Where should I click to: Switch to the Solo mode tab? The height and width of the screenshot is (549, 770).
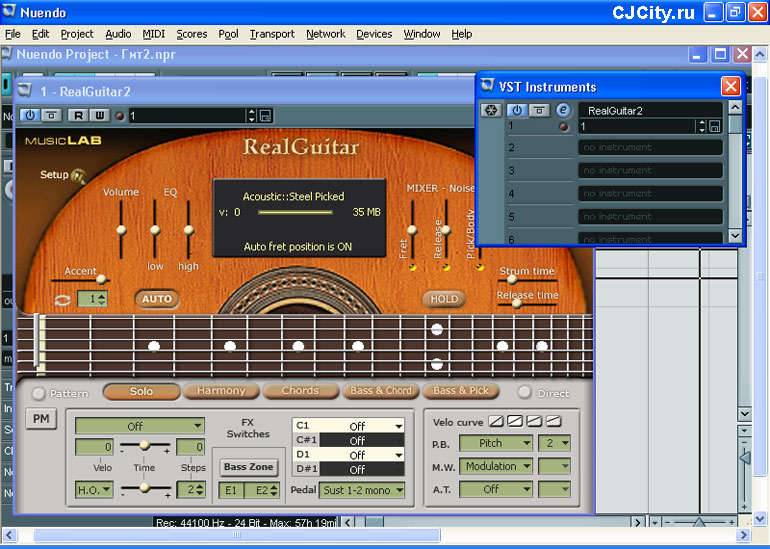tap(141, 391)
